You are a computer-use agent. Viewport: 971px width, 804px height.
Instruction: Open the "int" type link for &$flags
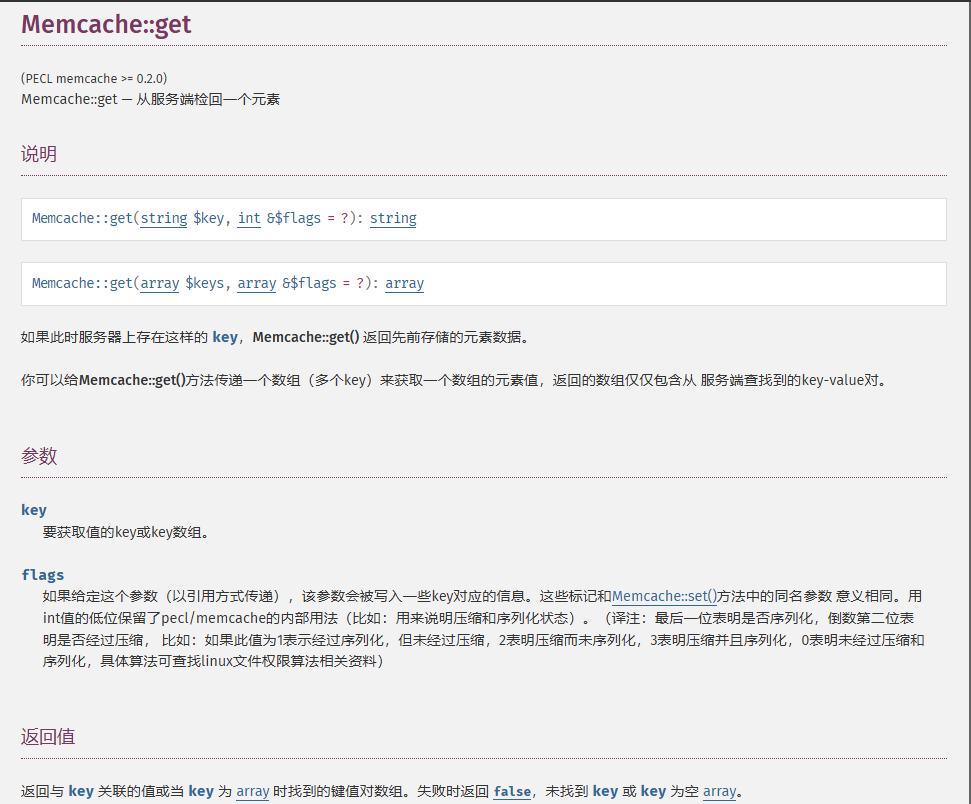pyautogui.click(x=248, y=218)
